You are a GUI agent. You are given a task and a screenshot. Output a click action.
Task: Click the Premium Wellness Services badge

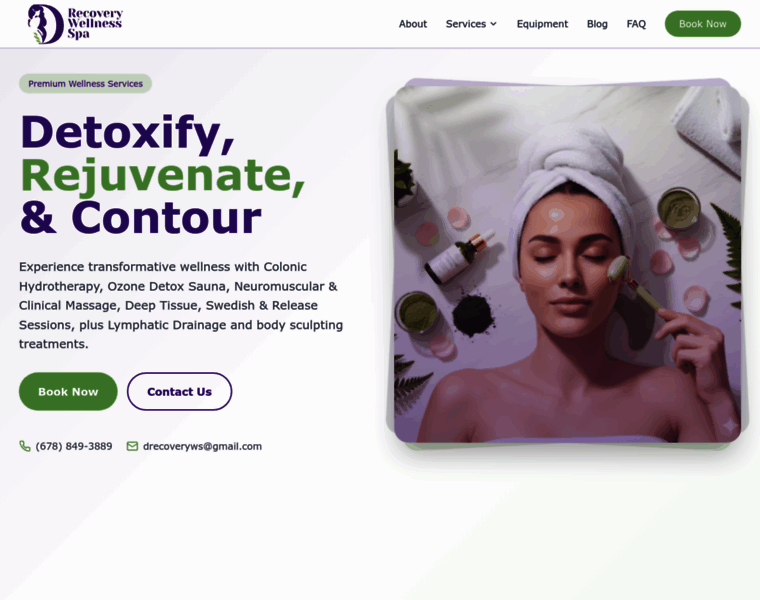85,83
